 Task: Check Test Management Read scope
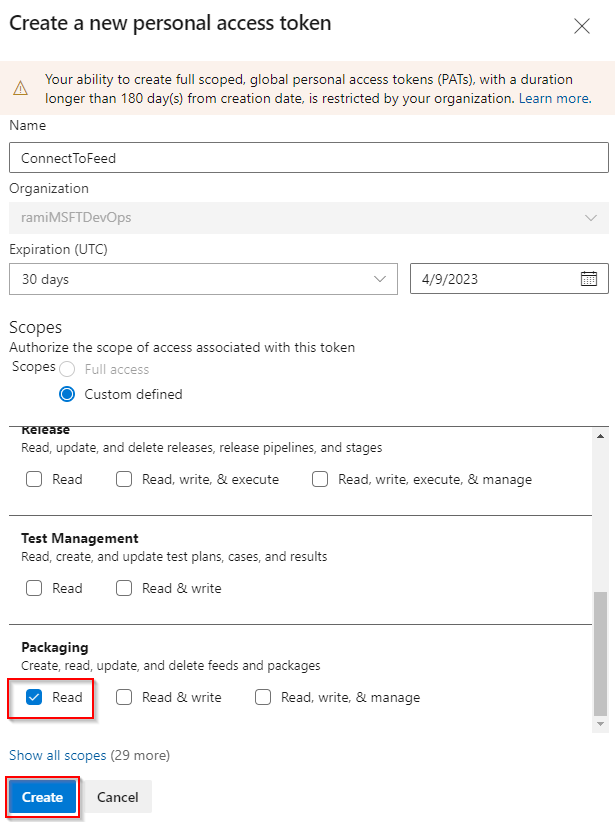tap(34, 588)
